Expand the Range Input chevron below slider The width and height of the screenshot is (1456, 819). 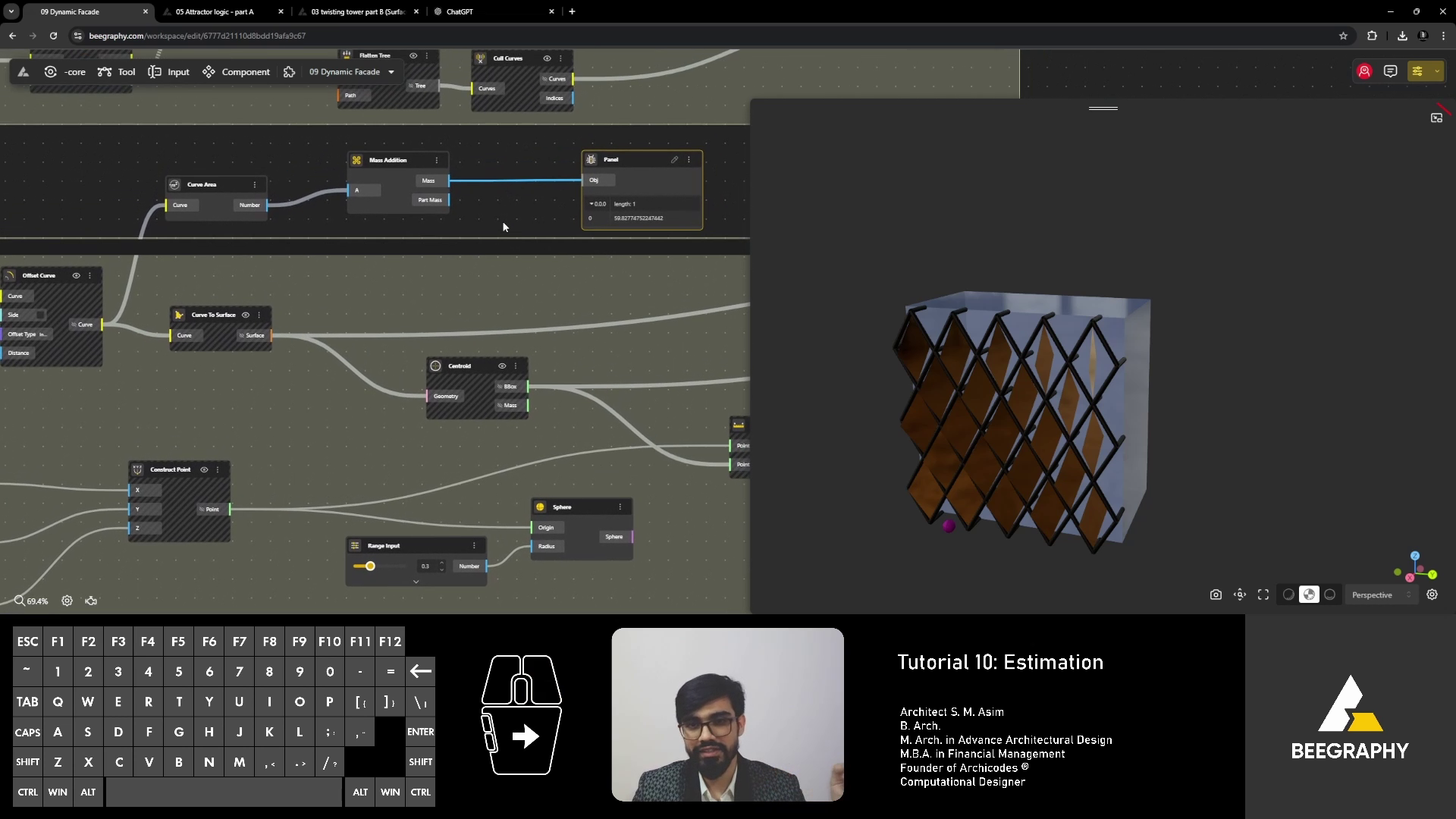pyautogui.click(x=416, y=582)
